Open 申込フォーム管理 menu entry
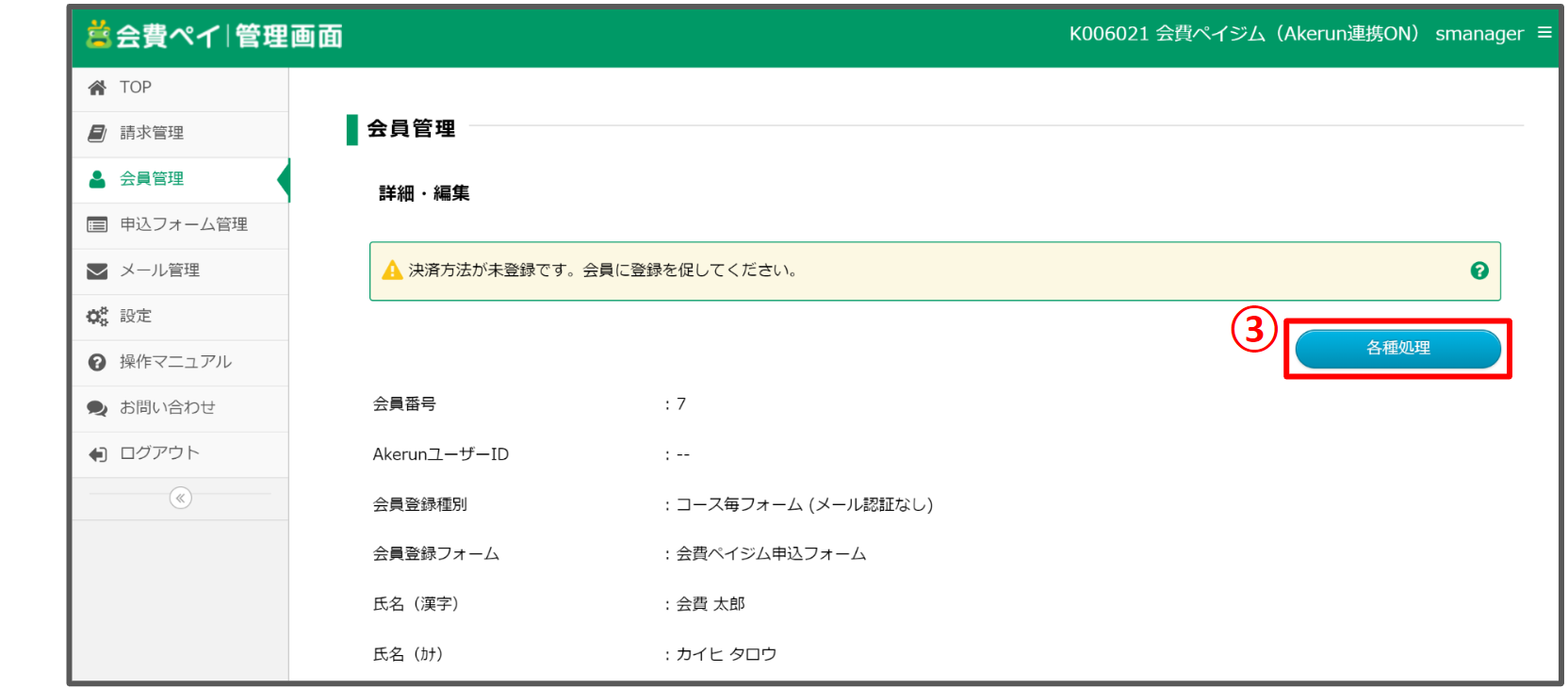The height and width of the screenshot is (689, 1568). tap(184, 224)
